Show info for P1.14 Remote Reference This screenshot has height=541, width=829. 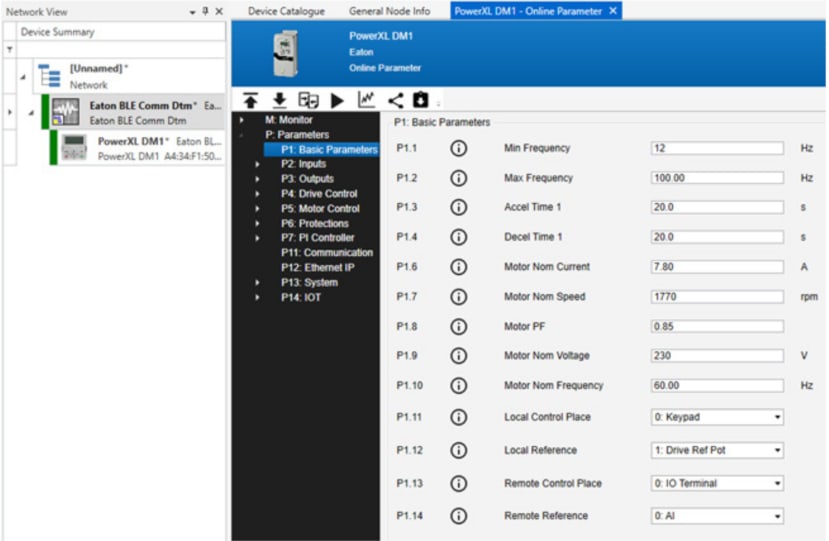pyautogui.click(x=459, y=516)
